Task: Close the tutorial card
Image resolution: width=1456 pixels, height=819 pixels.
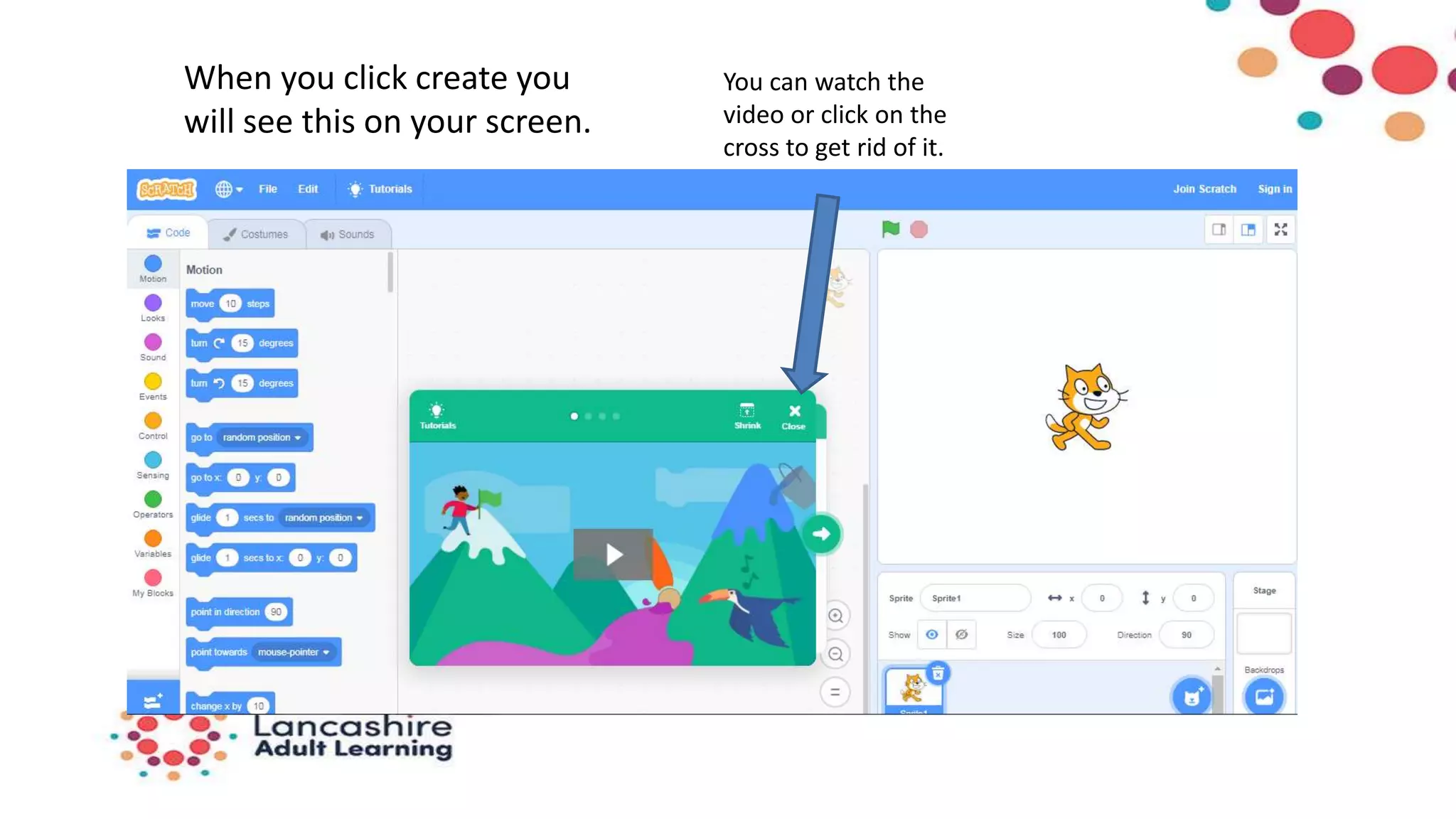Action: [x=794, y=417]
